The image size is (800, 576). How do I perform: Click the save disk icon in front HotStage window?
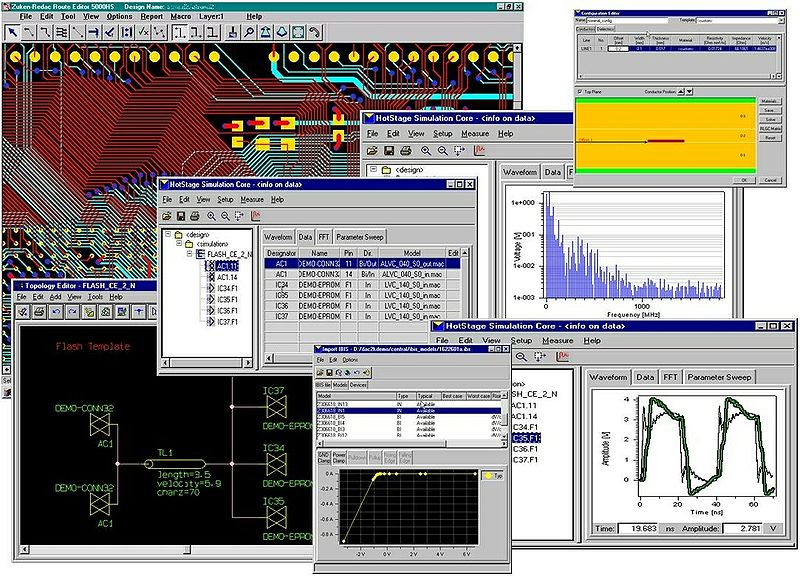[x=182, y=216]
